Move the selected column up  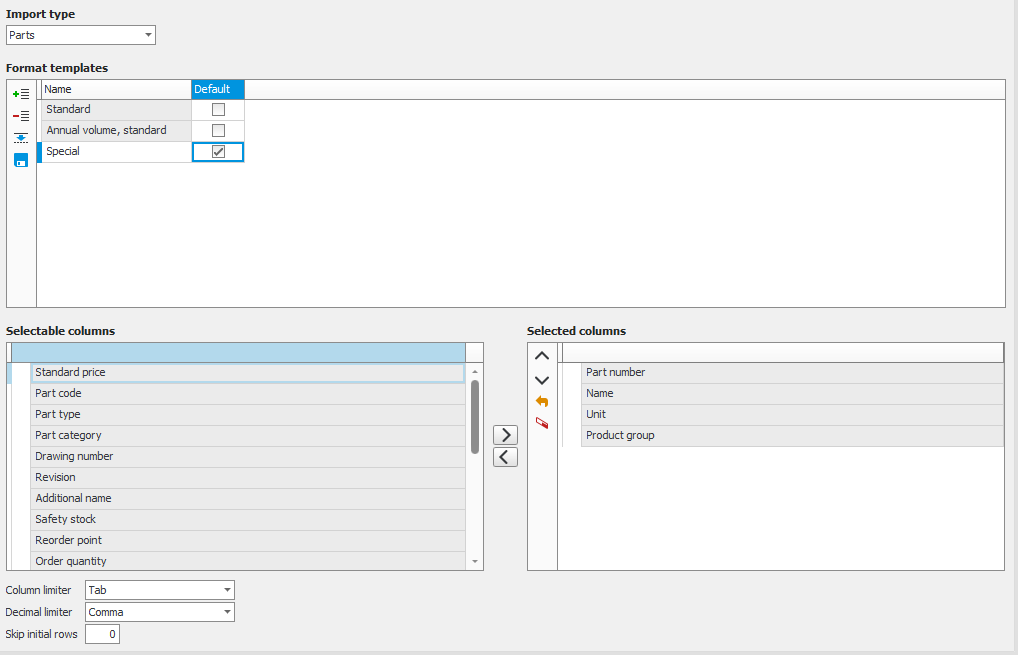point(541,355)
